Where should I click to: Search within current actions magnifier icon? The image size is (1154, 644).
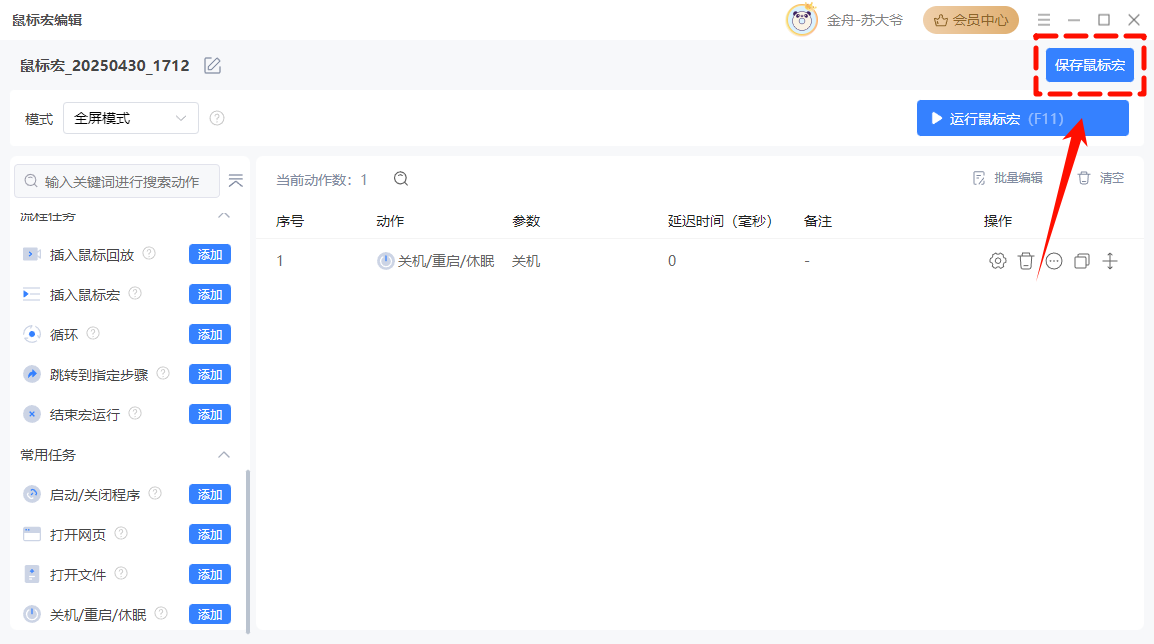[400, 179]
